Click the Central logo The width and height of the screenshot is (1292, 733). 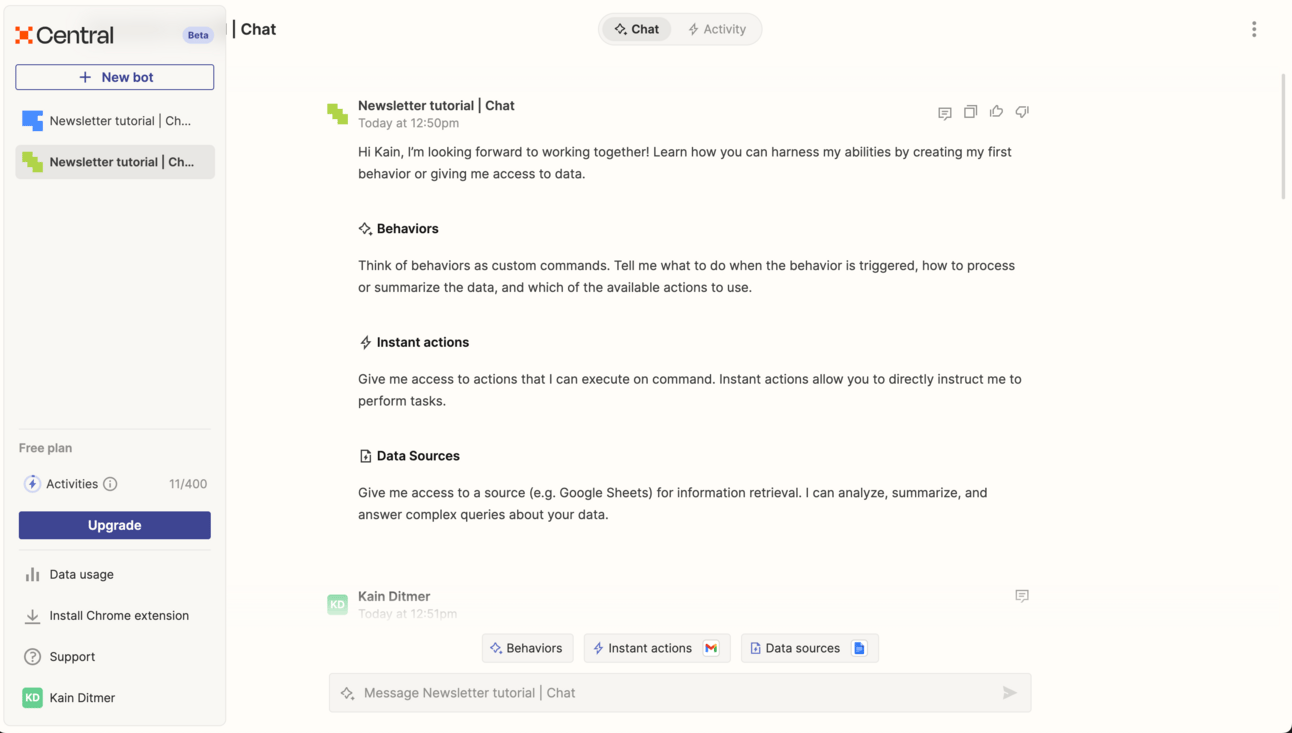click(x=65, y=35)
